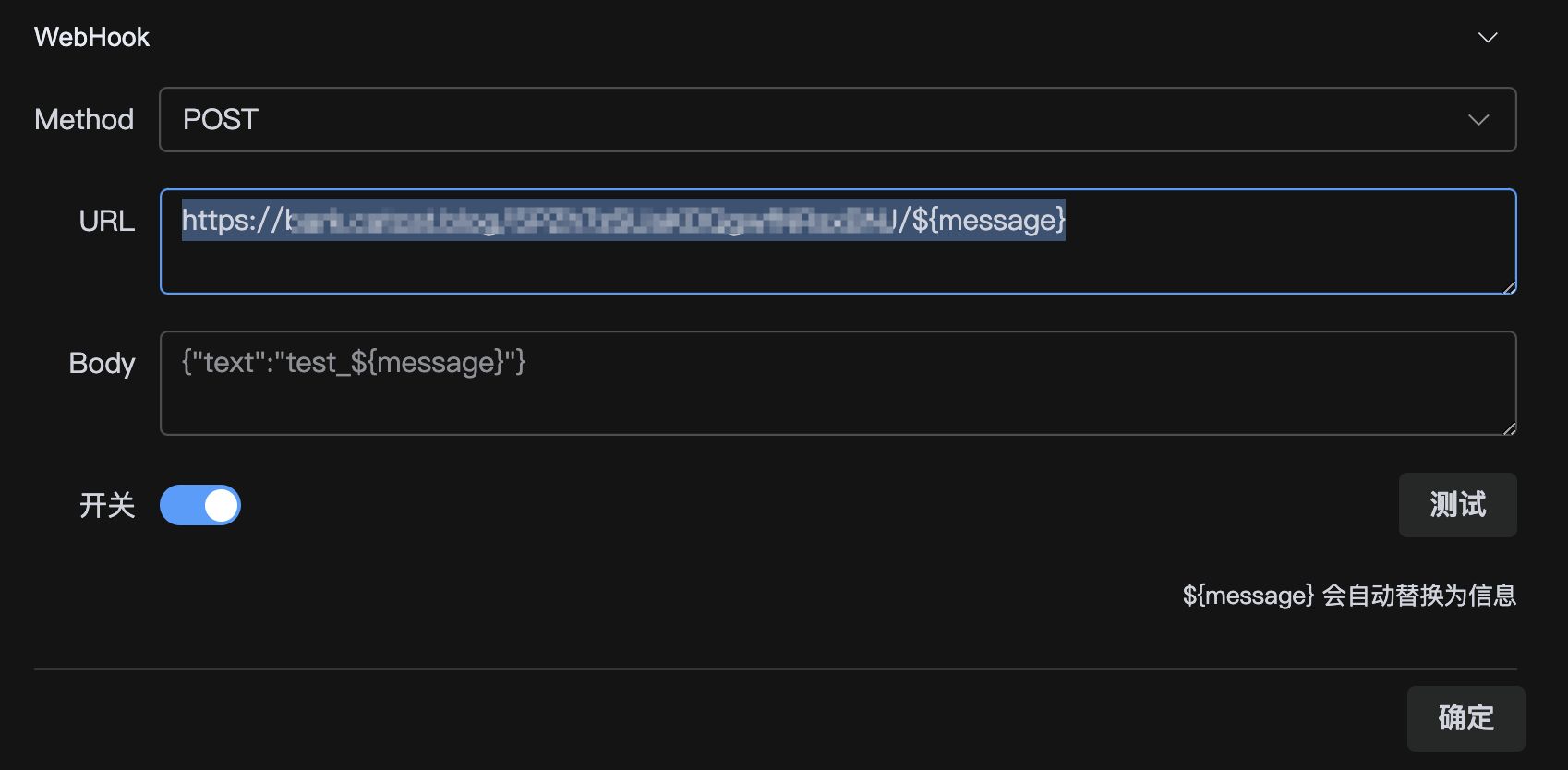This screenshot has height=770, width=1568.
Task: Click the Body field resize handle
Action: click(1509, 428)
